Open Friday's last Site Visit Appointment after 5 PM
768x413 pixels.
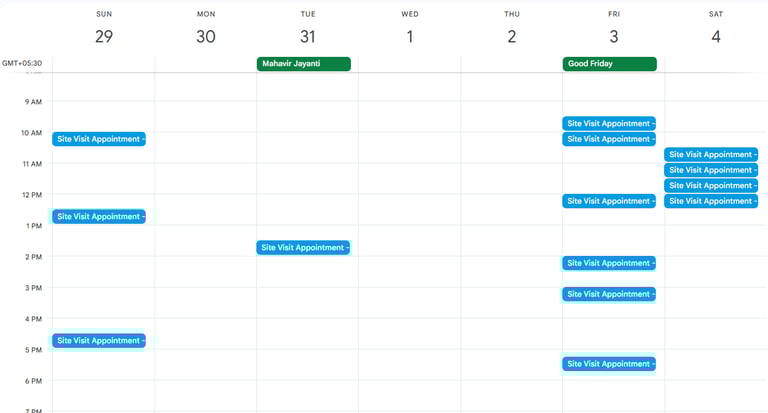608,365
